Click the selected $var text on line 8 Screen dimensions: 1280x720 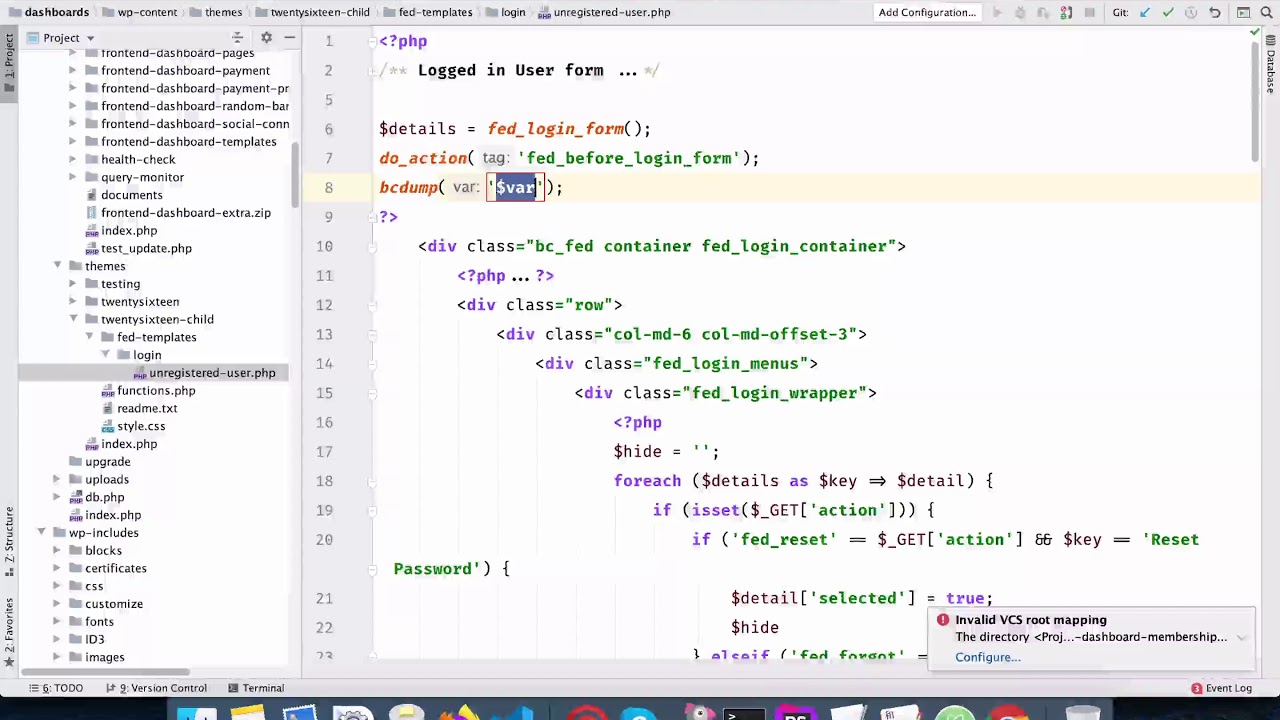(x=515, y=187)
